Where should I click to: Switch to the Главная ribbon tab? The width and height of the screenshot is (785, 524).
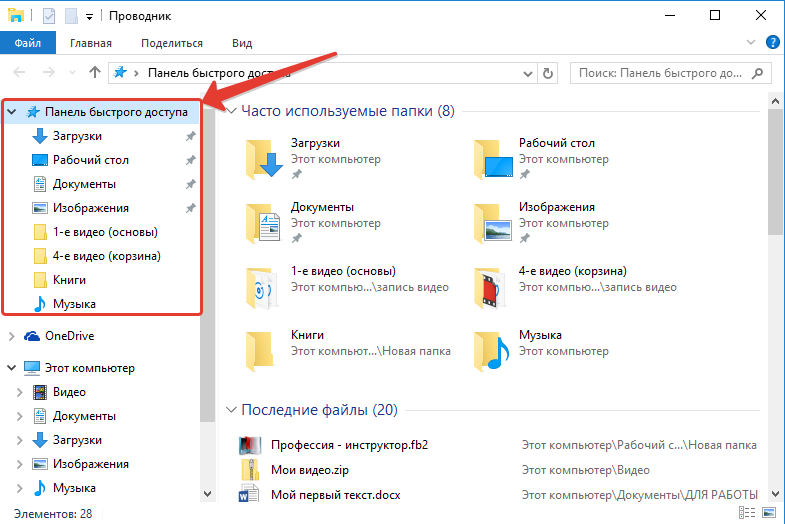pos(91,43)
